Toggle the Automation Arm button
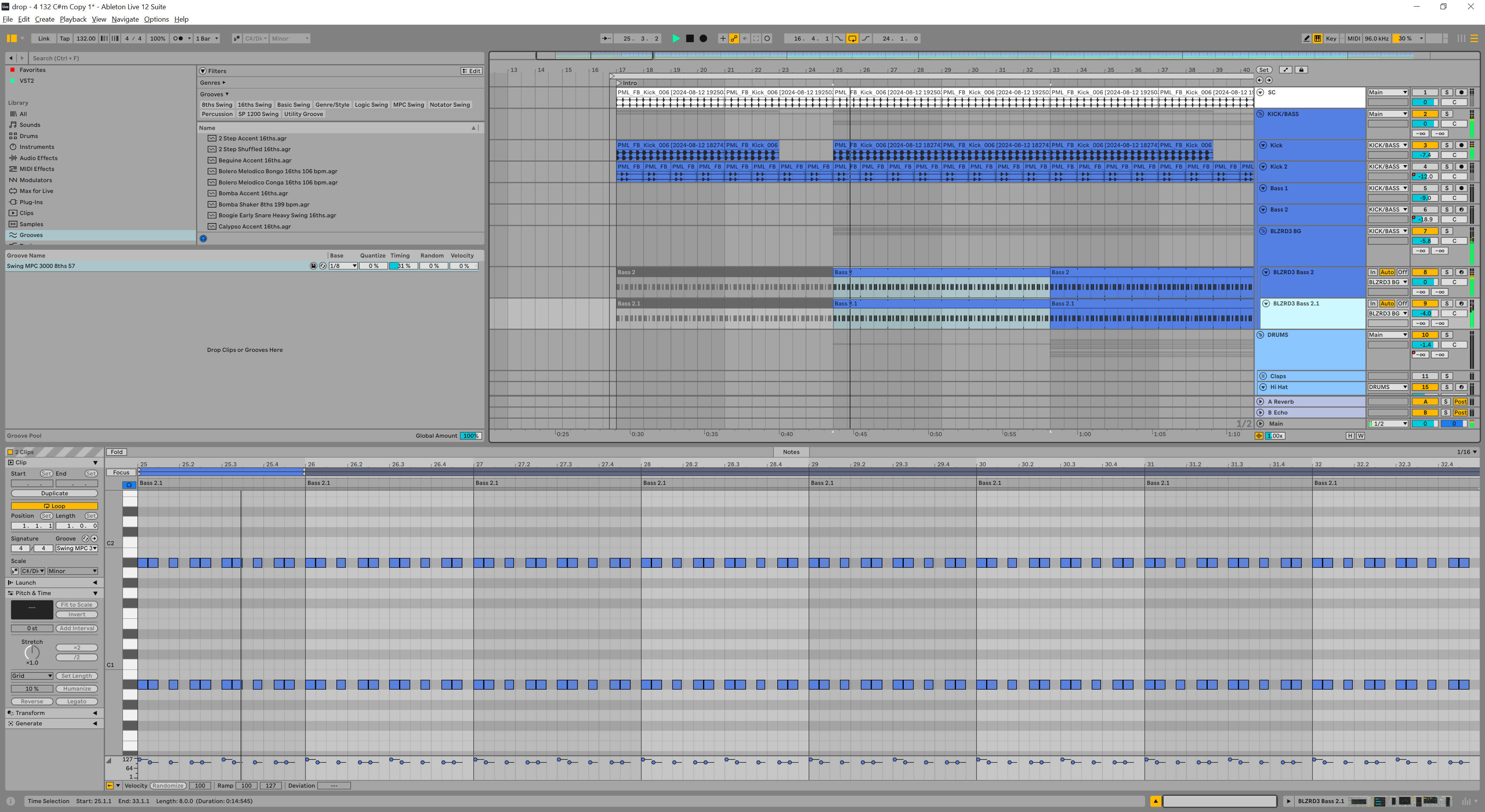 pos(734,39)
